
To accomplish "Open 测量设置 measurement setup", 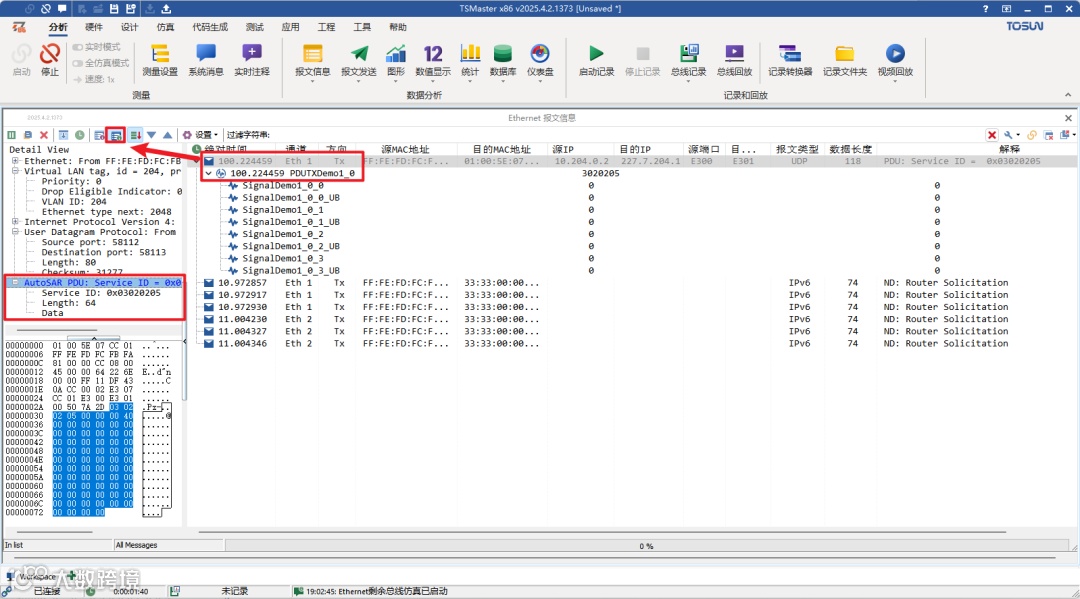I will tap(160, 59).
